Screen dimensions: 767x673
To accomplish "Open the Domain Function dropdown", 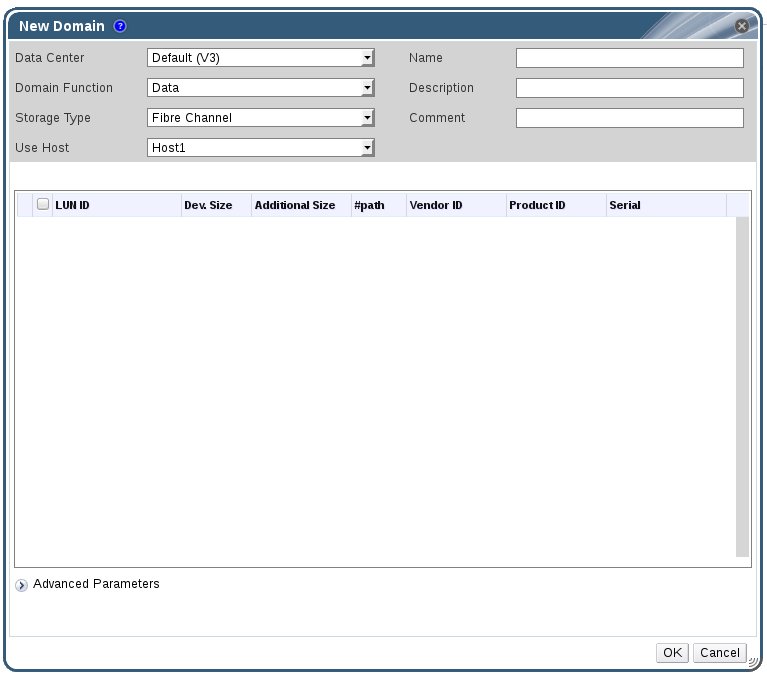I will 260,88.
